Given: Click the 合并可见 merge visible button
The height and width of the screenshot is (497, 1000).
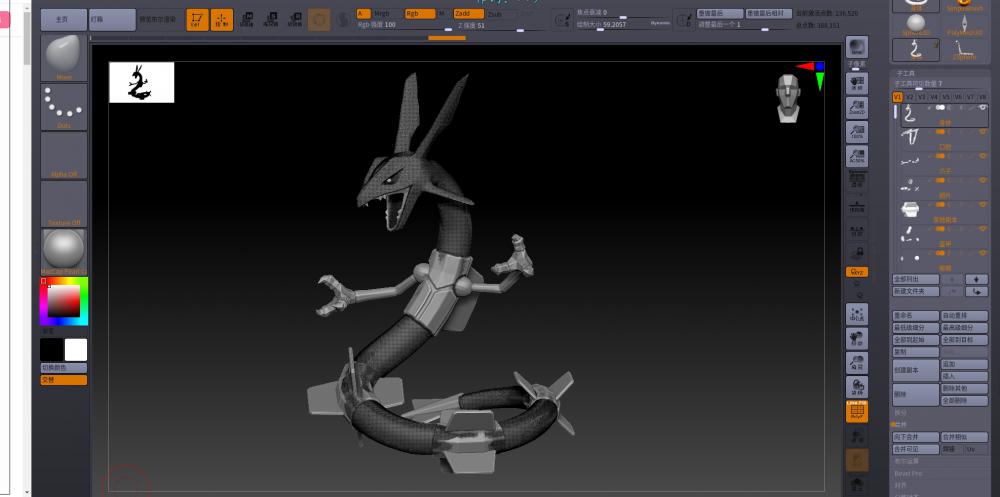Looking at the screenshot, I should tap(916, 449).
